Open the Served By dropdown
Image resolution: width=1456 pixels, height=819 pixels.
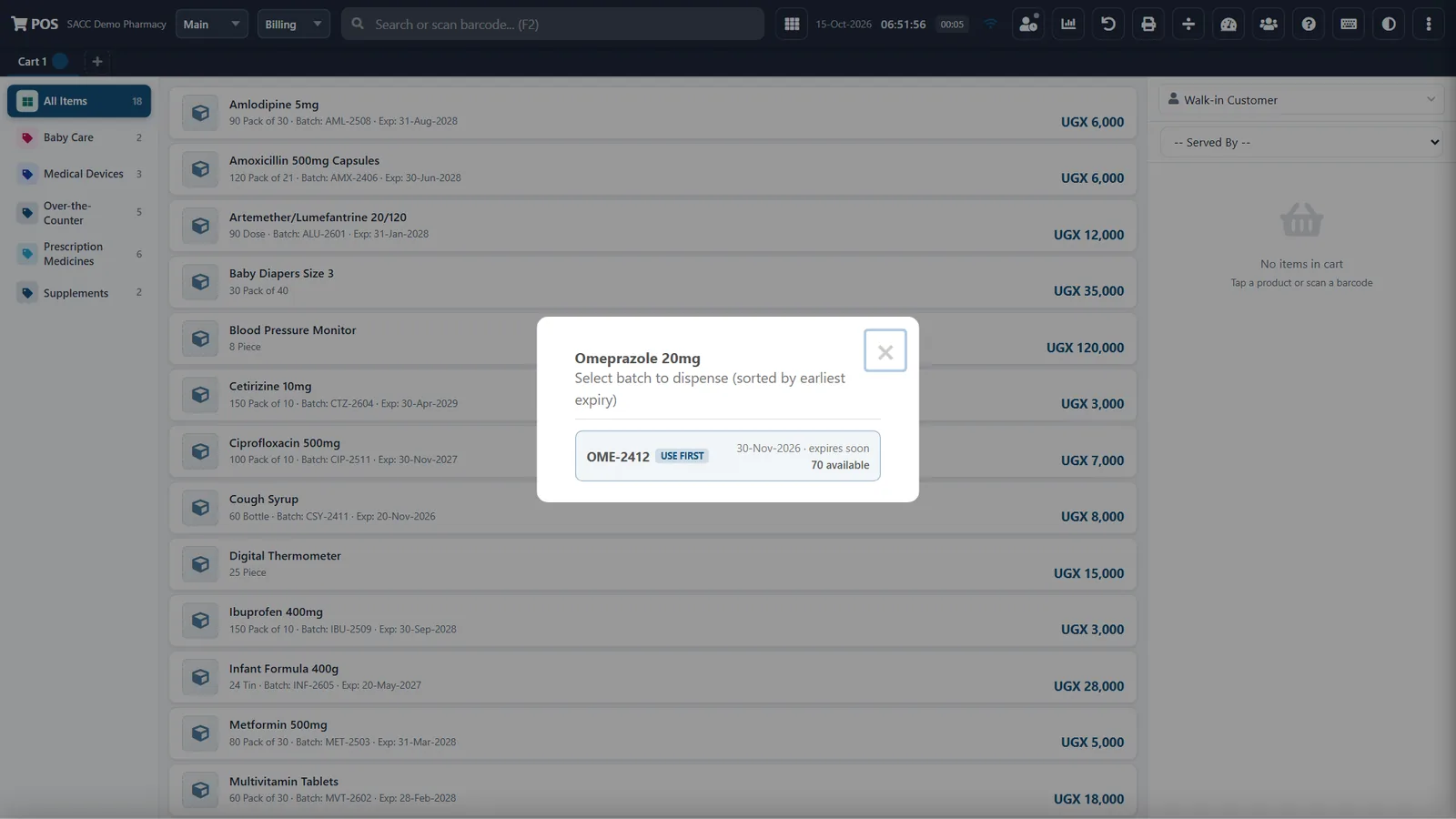point(1301,142)
